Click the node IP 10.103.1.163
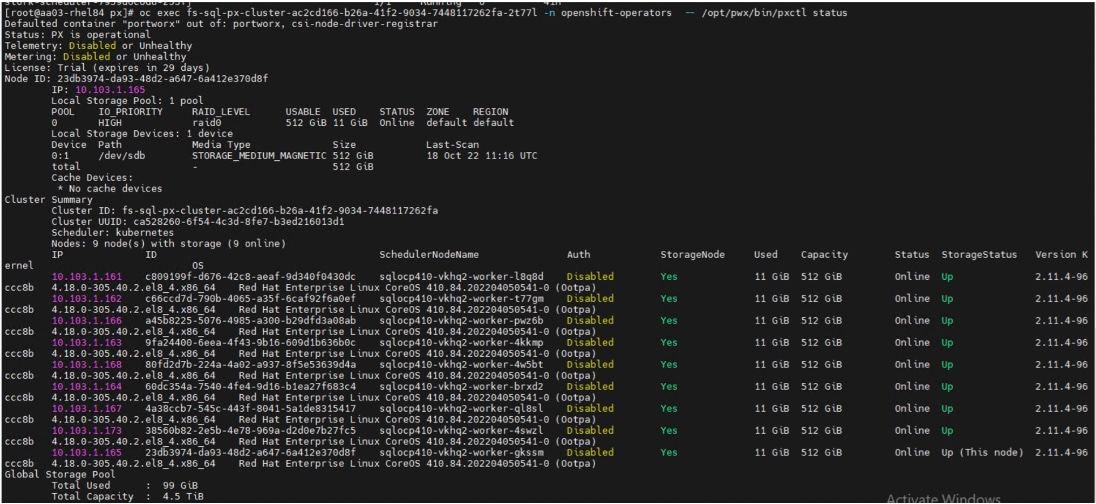Viewport: 1096px width, 504px height. pos(87,343)
